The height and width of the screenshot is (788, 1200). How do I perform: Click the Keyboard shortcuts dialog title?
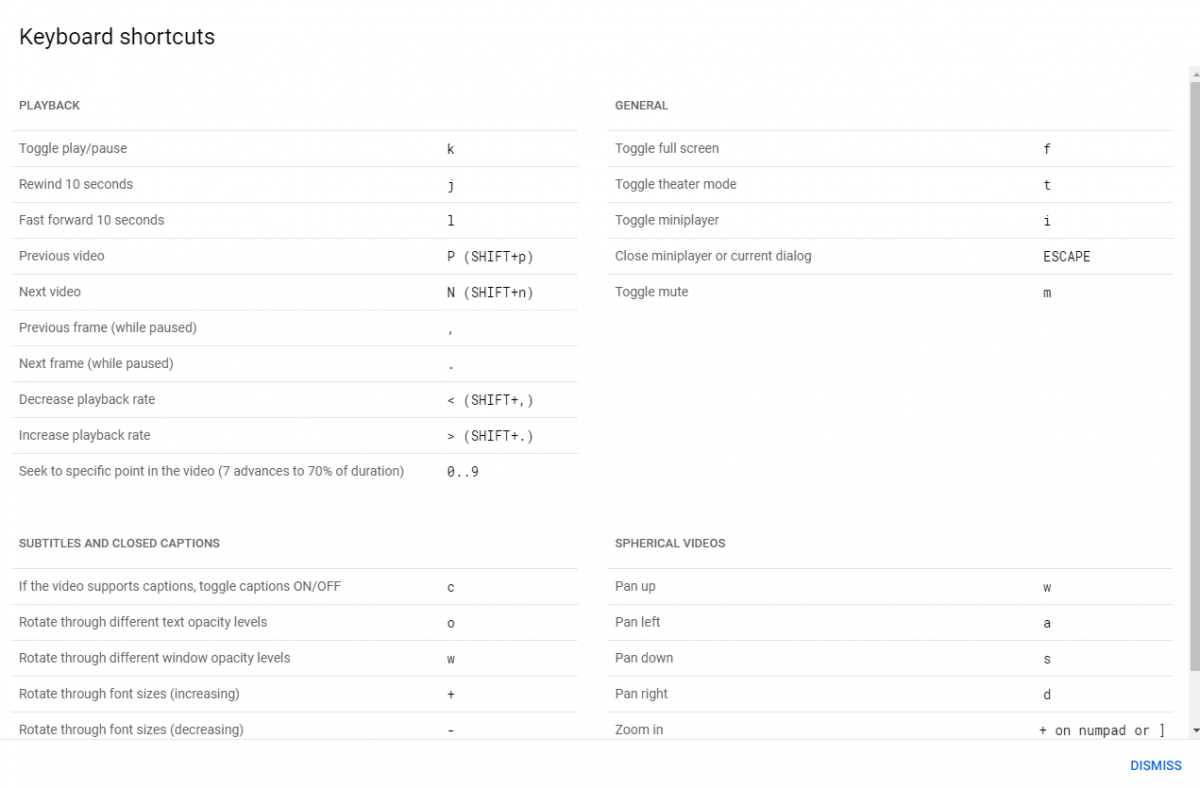coord(117,37)
